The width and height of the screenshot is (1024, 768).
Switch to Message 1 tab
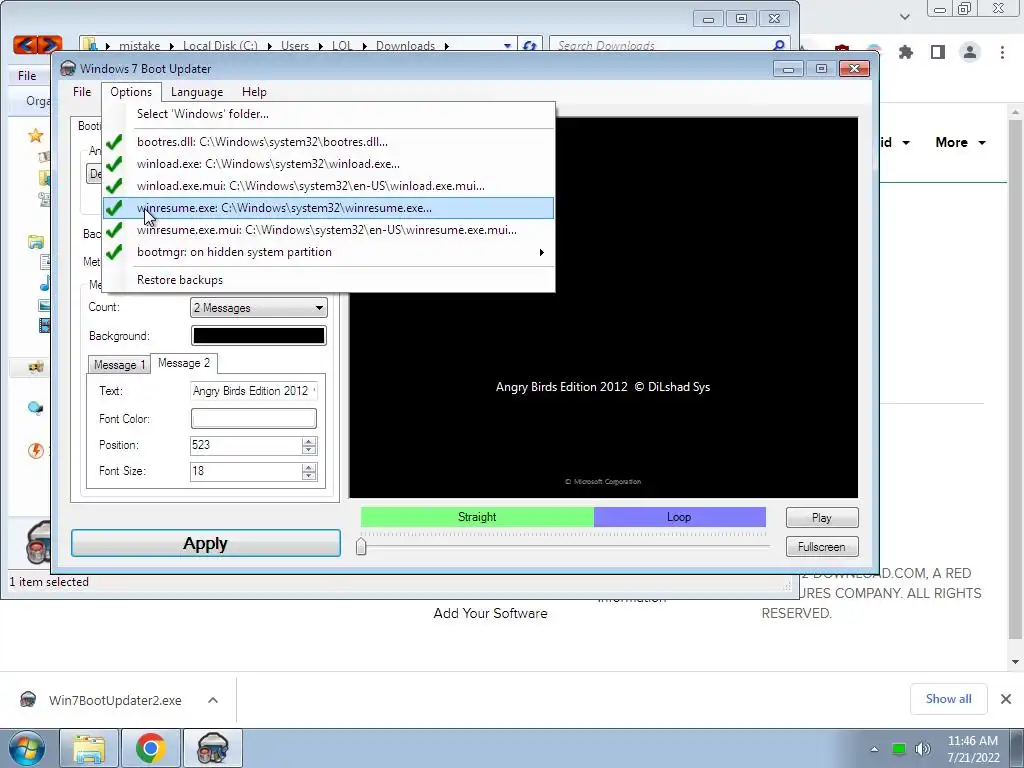pos(119,364)
